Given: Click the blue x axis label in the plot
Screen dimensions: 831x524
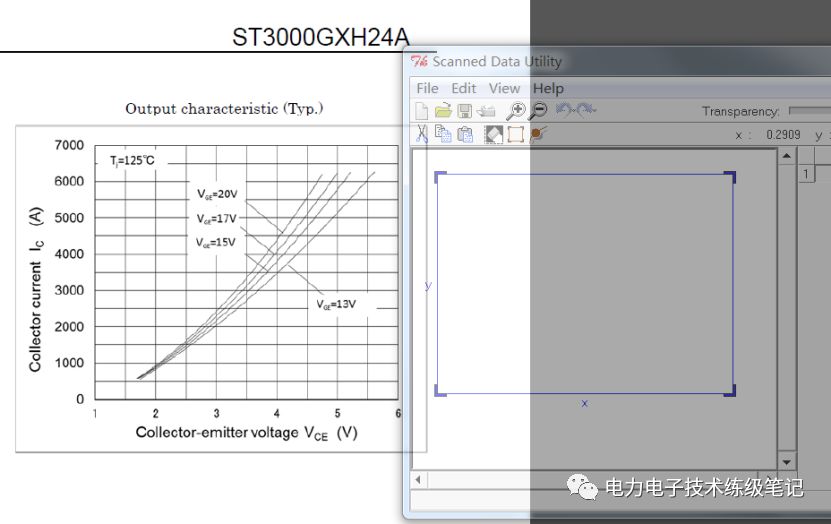Looking at the screenshot, I should point(584,403).
